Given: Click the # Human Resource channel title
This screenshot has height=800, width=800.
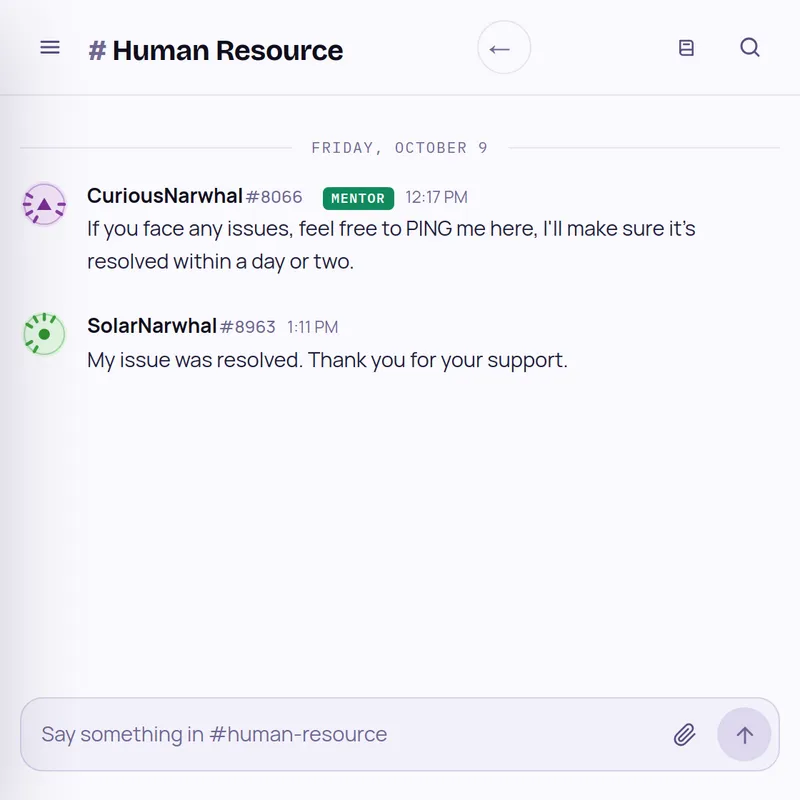Looking at the screenshot, I should tap(216, 51).
